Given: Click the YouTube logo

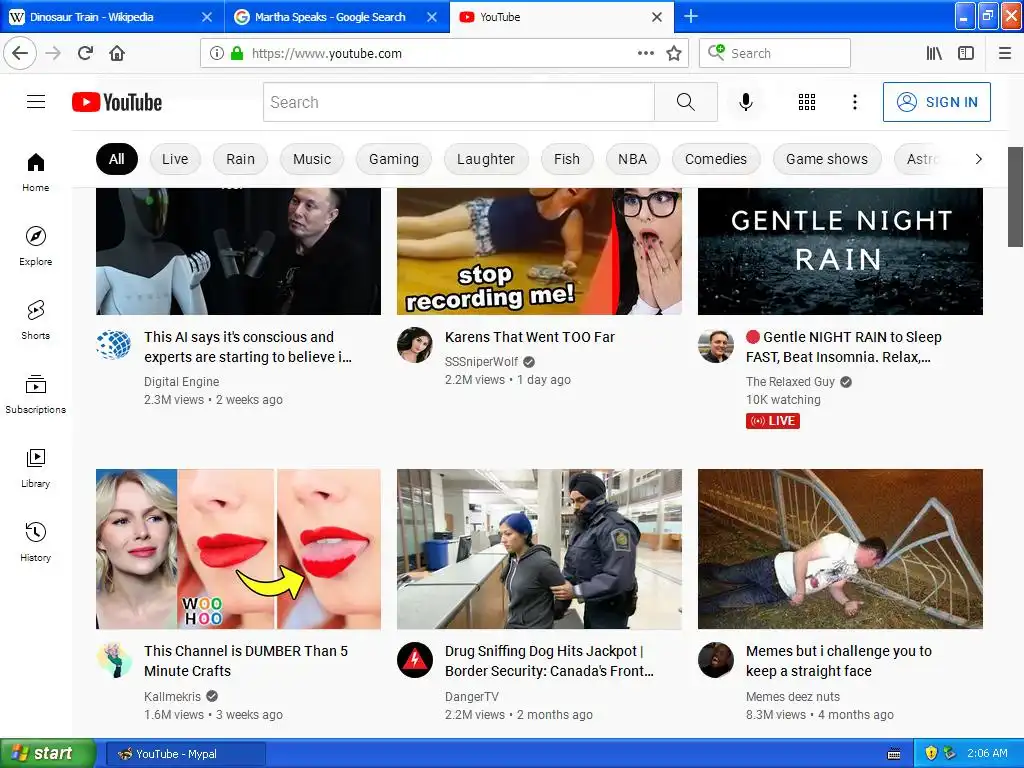Looking at the screenshot, I should pyautogui.click(x=117, y=102).
